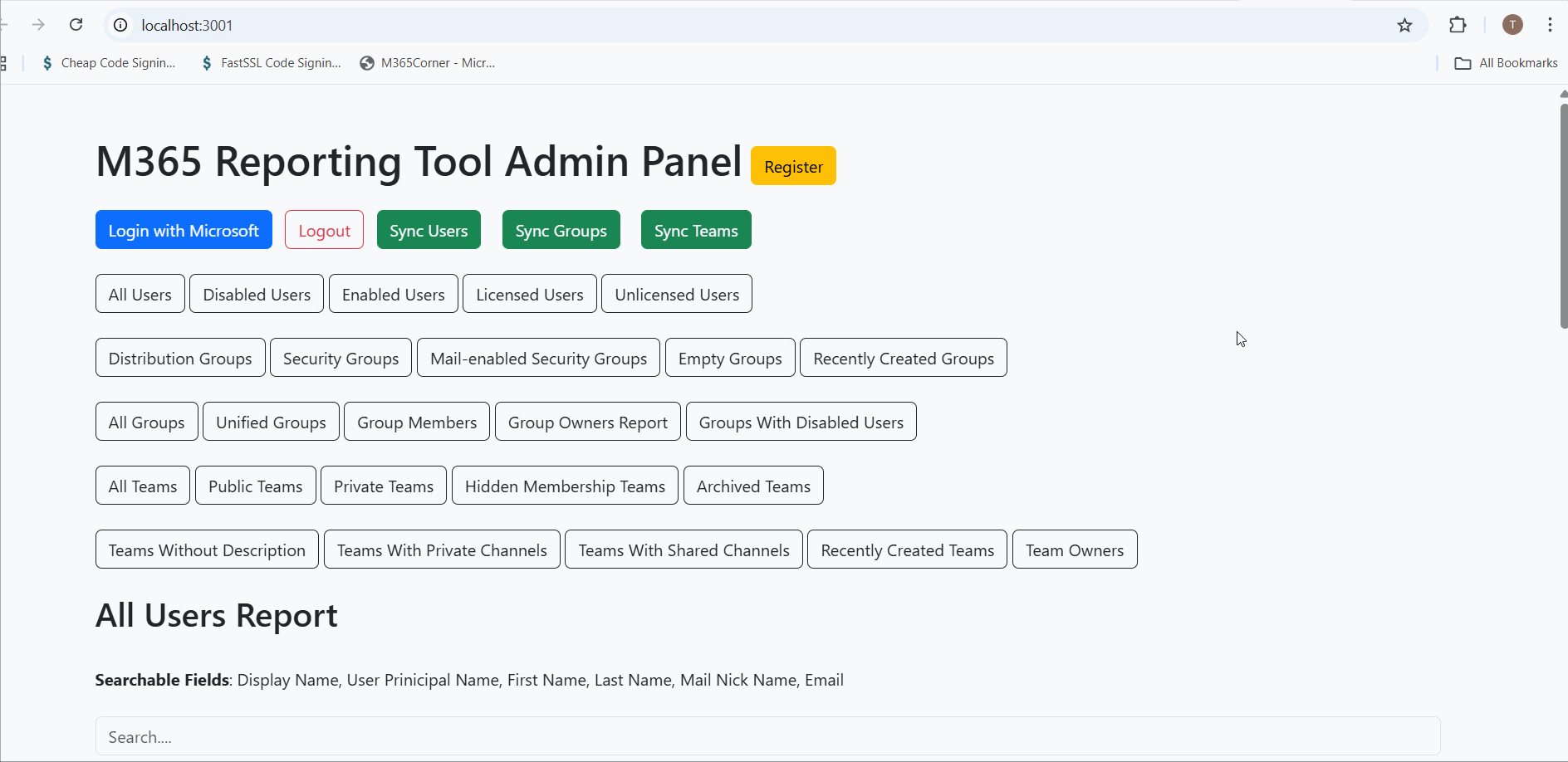Click the forward navigation arrow
Viewport: 1568px width, 762px height.
point(38,25)
